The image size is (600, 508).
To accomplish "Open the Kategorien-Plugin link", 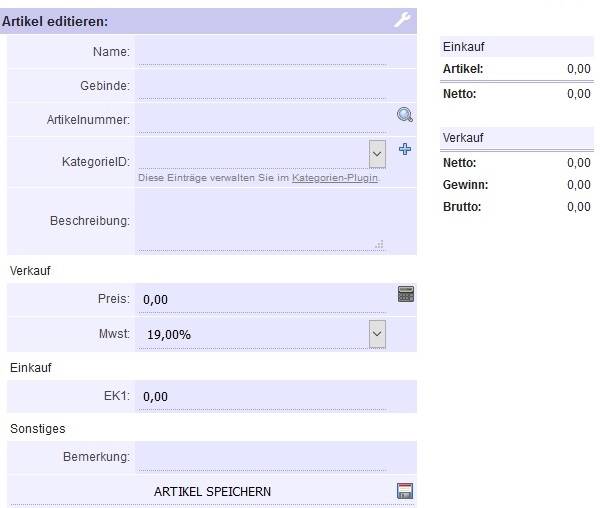I will pyautogui.click(x=335, y=178).
